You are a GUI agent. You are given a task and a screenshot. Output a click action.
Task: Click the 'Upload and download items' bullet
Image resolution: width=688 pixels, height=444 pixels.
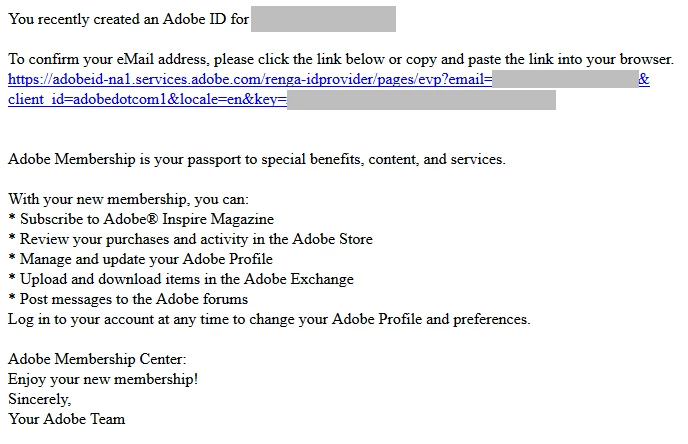(181, 279)
